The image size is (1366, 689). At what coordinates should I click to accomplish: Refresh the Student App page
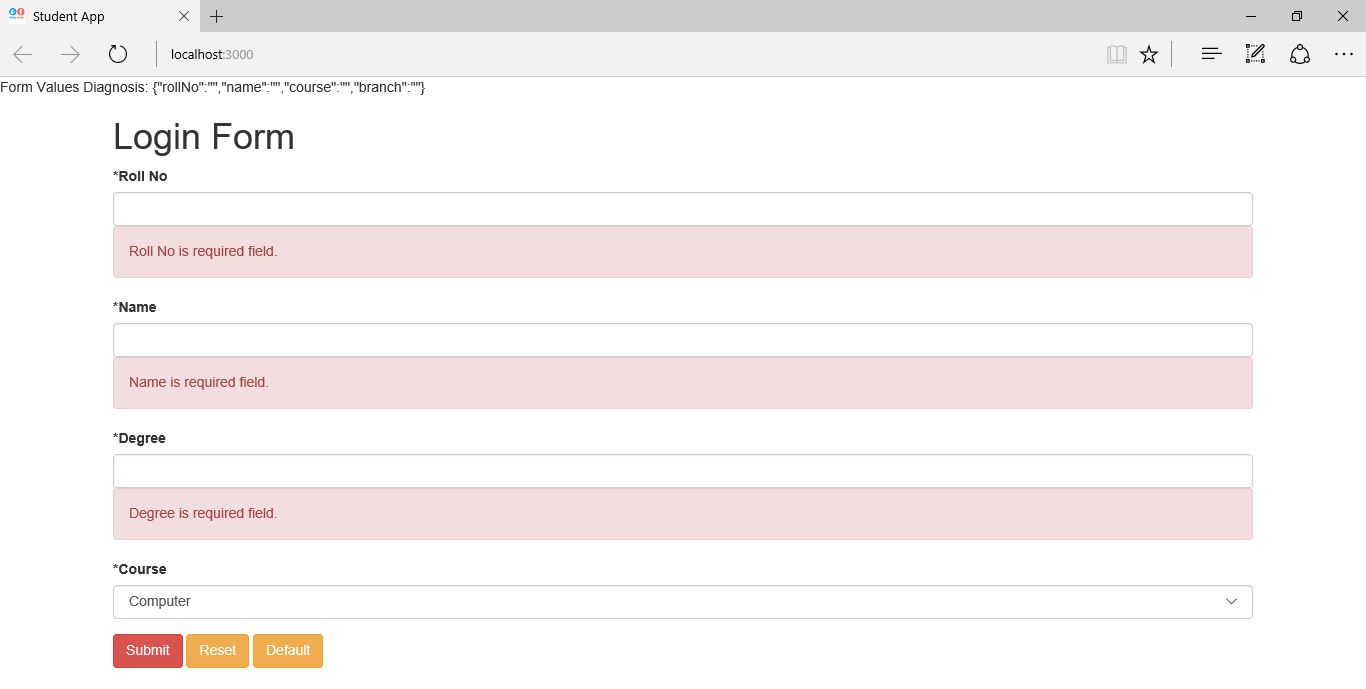coord(118,54)
